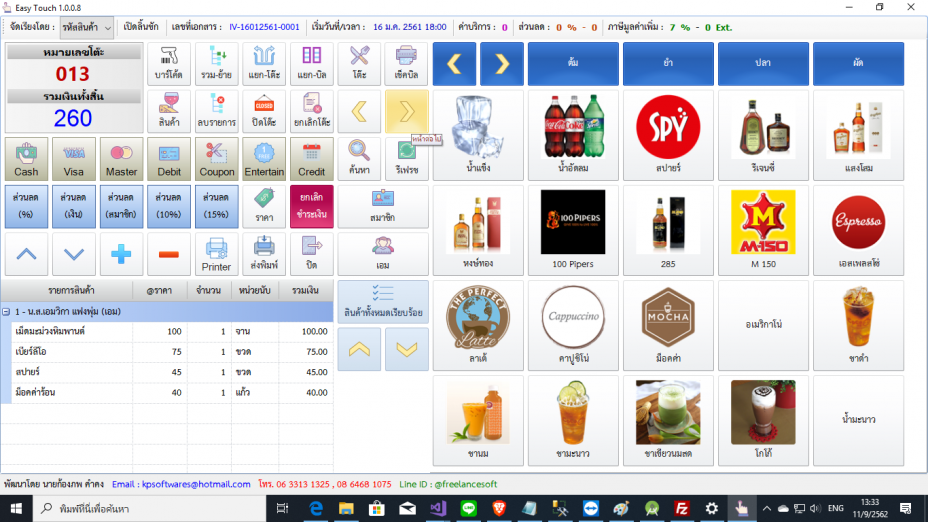
Task: Click the merge-move table (รวม-ย้าย) icon
Action: tap(216, 64)
